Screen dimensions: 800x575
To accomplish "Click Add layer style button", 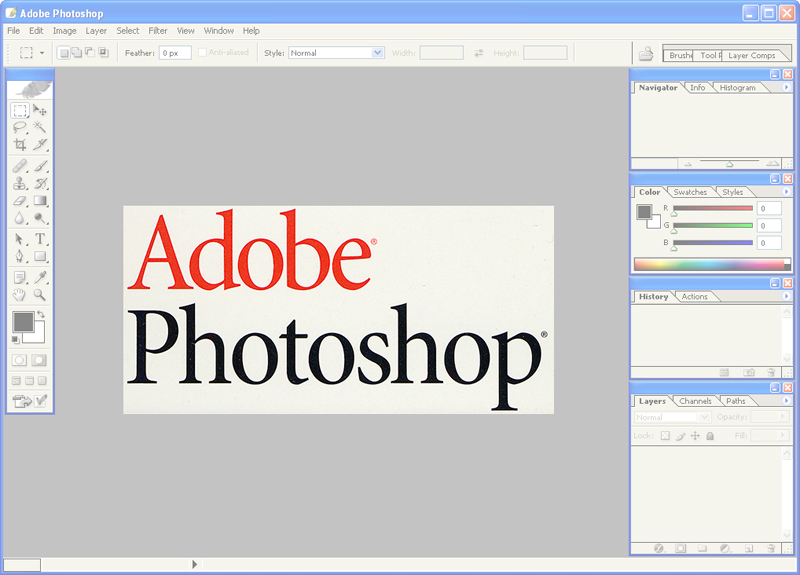I will click(659, 548).
